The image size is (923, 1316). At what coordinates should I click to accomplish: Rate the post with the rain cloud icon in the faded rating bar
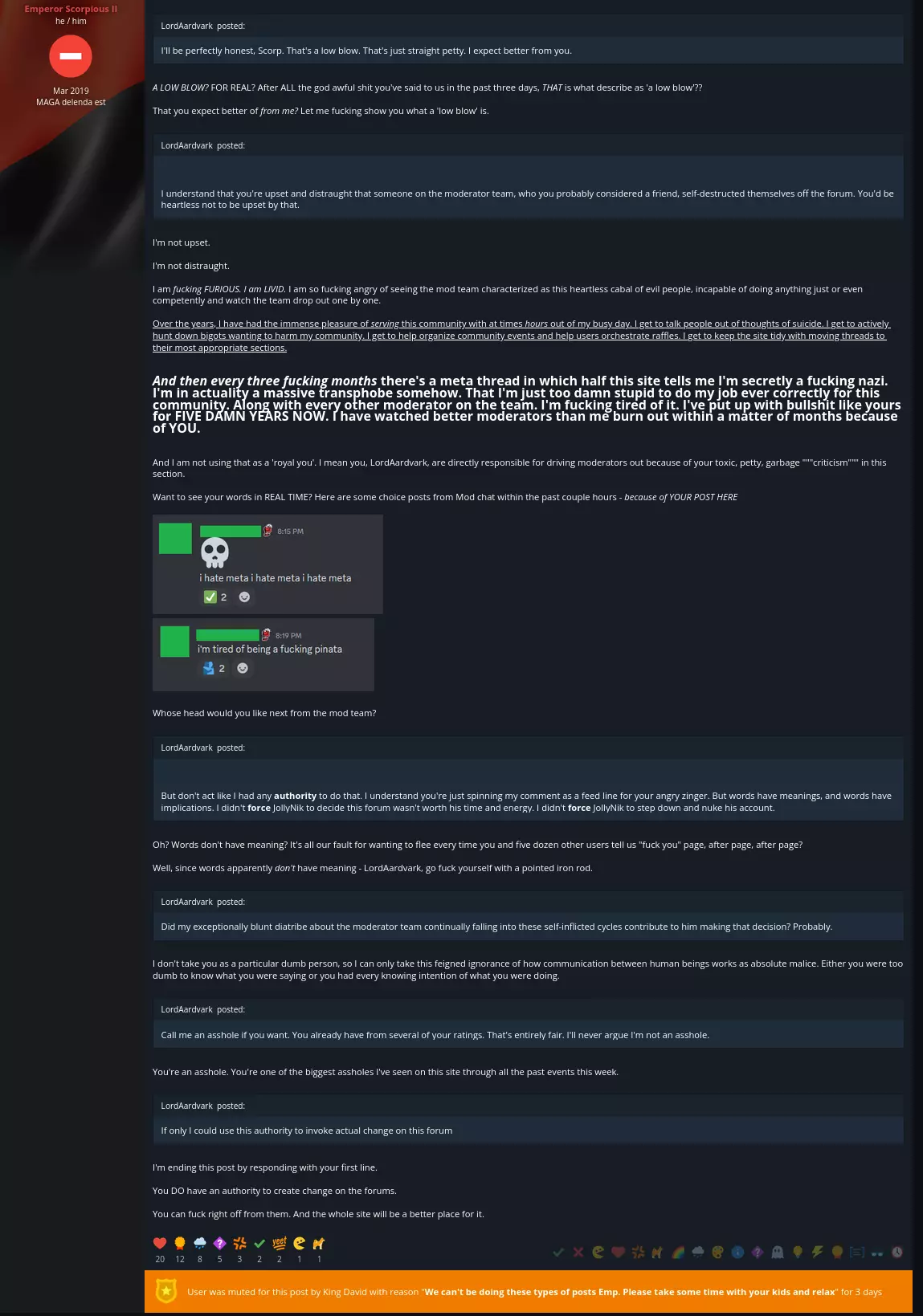click(698, 1252)
